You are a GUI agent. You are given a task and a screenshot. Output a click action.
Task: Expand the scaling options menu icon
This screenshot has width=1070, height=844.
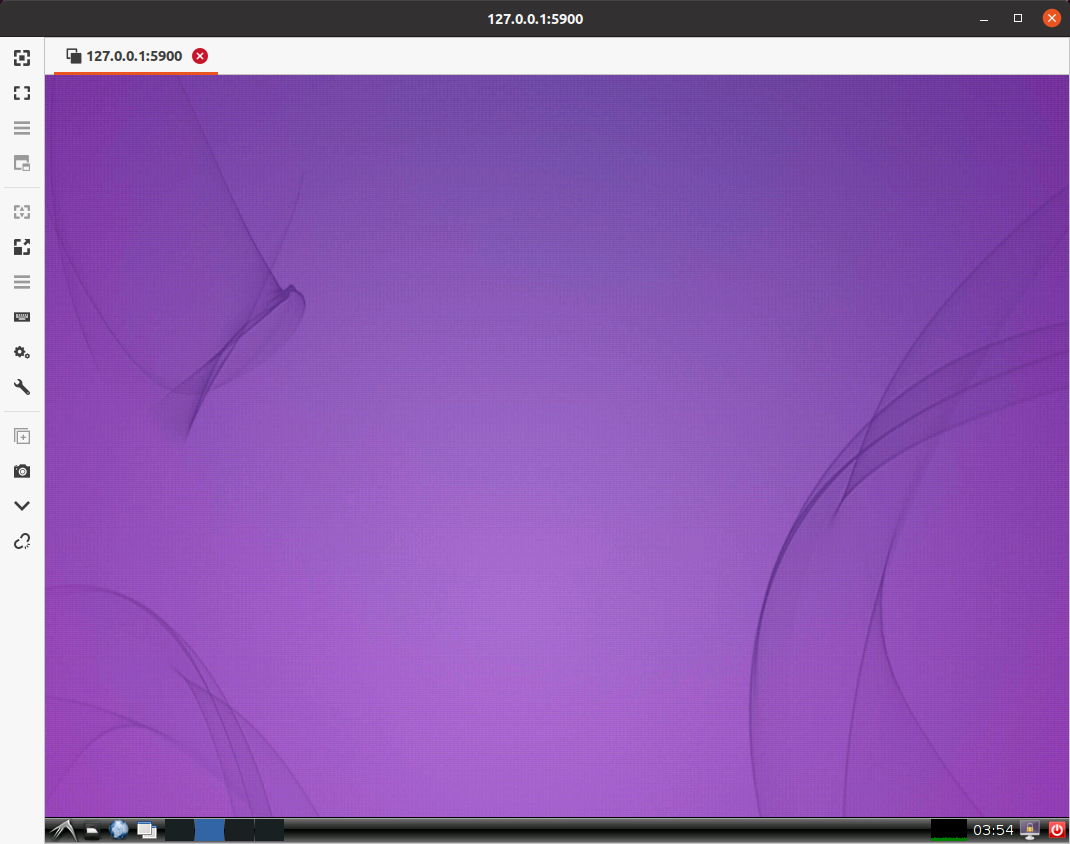21,282
